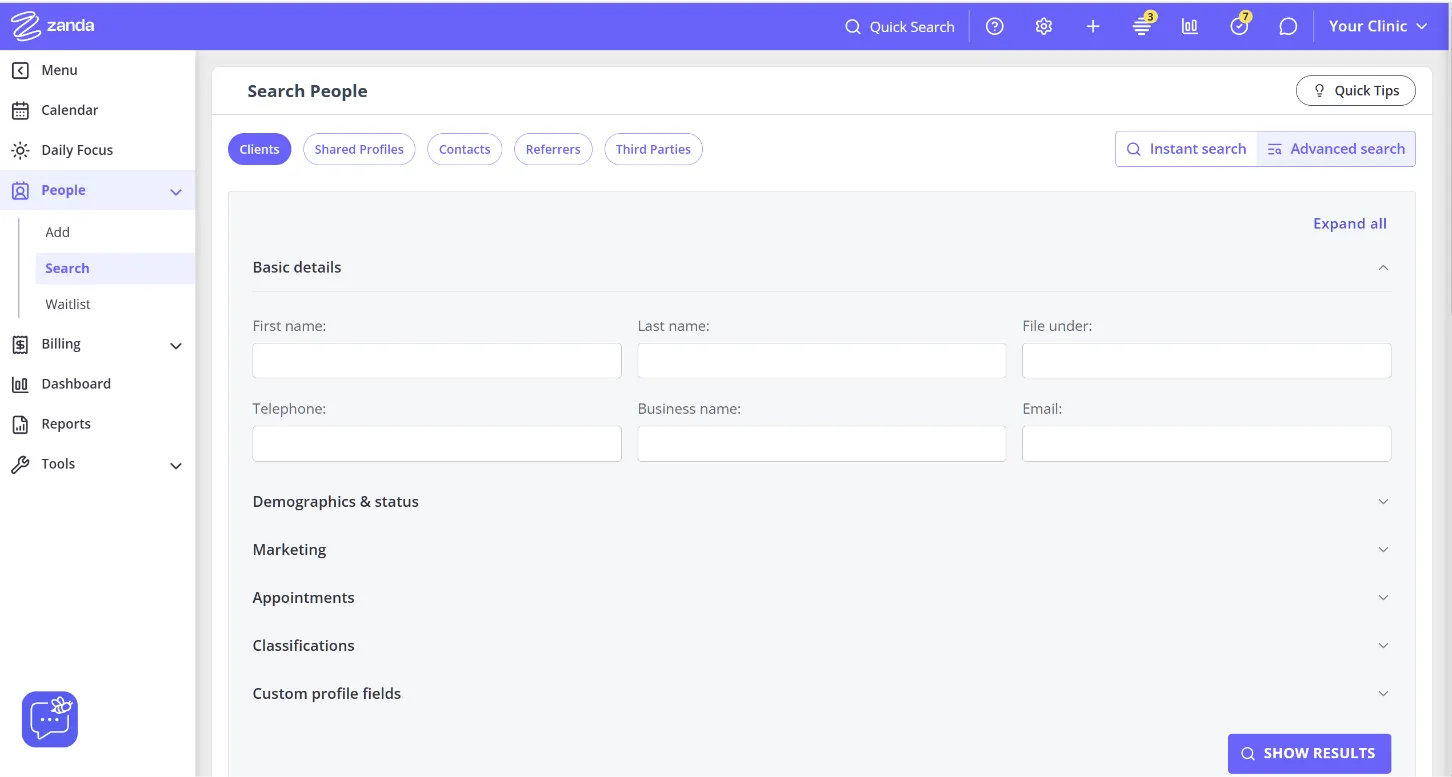Open the settings gear icon
Viewport: 1452px width, 777px height.
pos(1044,27)
